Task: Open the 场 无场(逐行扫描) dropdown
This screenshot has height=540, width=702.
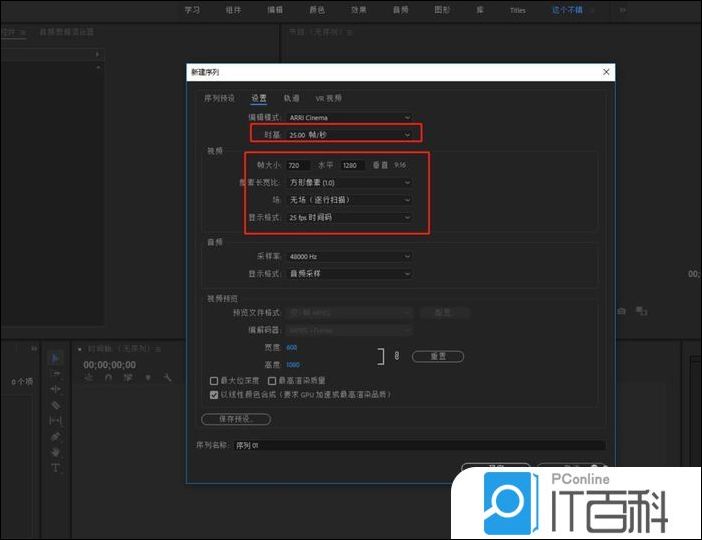Action: (x=350, y=200)
